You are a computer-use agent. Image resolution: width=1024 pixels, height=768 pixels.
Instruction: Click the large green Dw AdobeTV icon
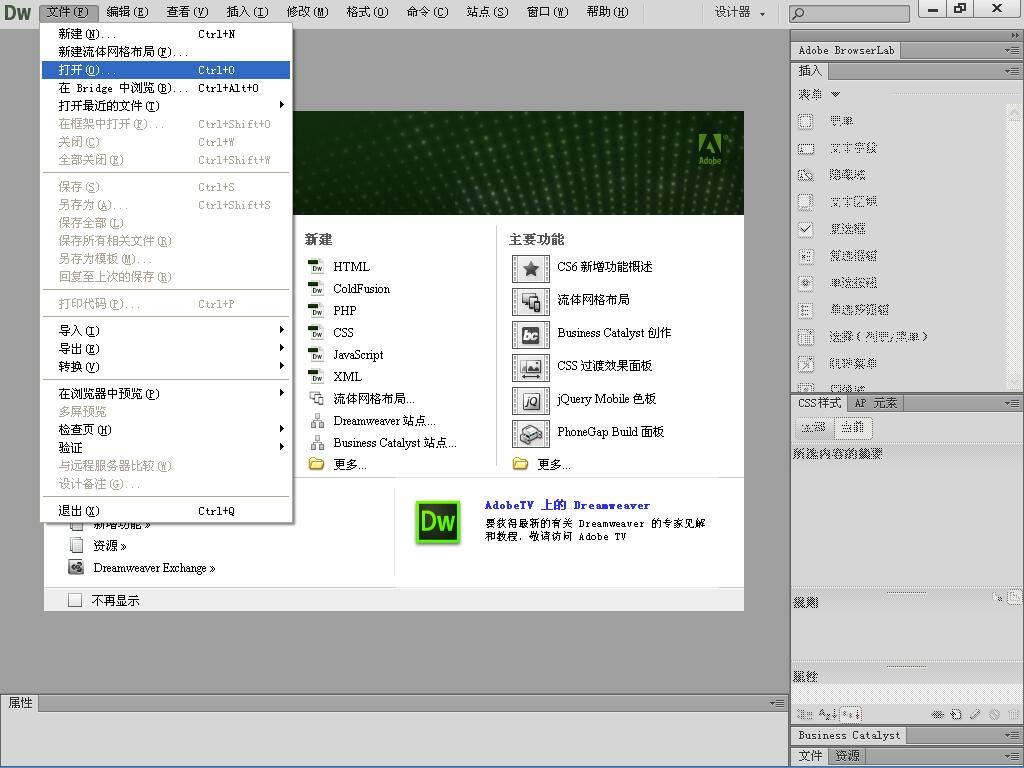click(x=438, y=522)
